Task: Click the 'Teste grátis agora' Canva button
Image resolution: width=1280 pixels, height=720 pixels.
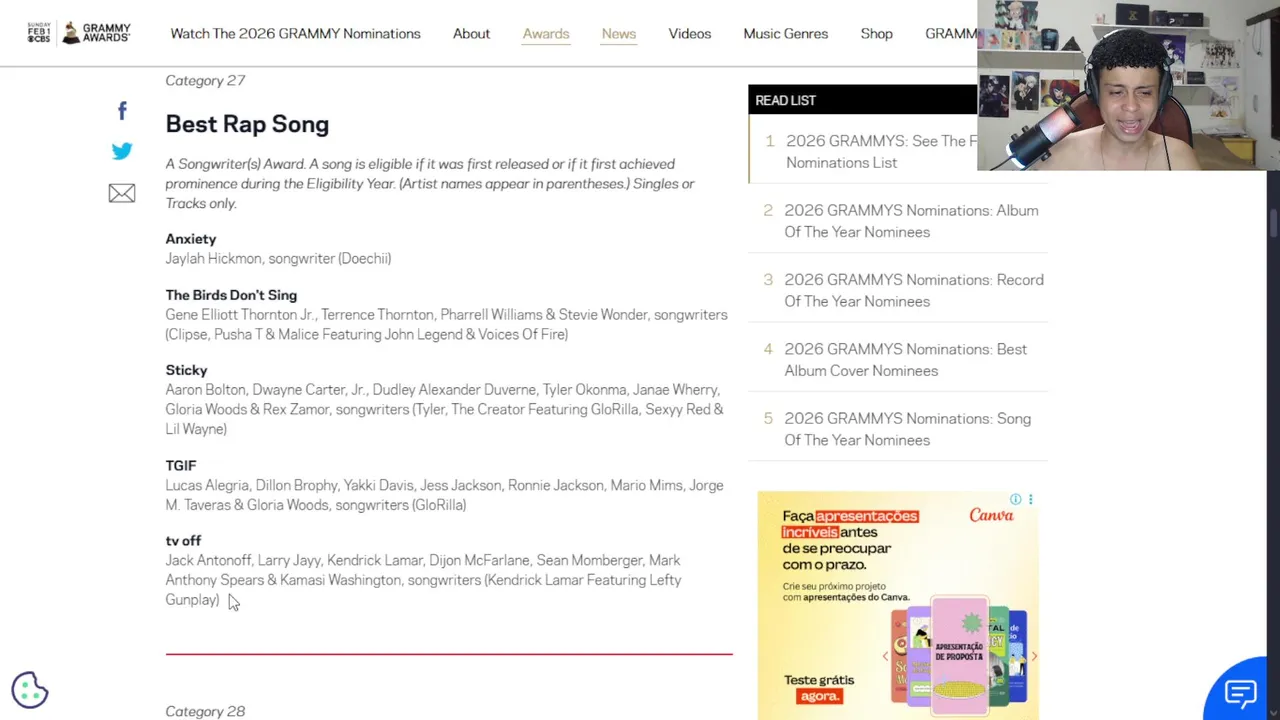Action: tap(819, 688)
